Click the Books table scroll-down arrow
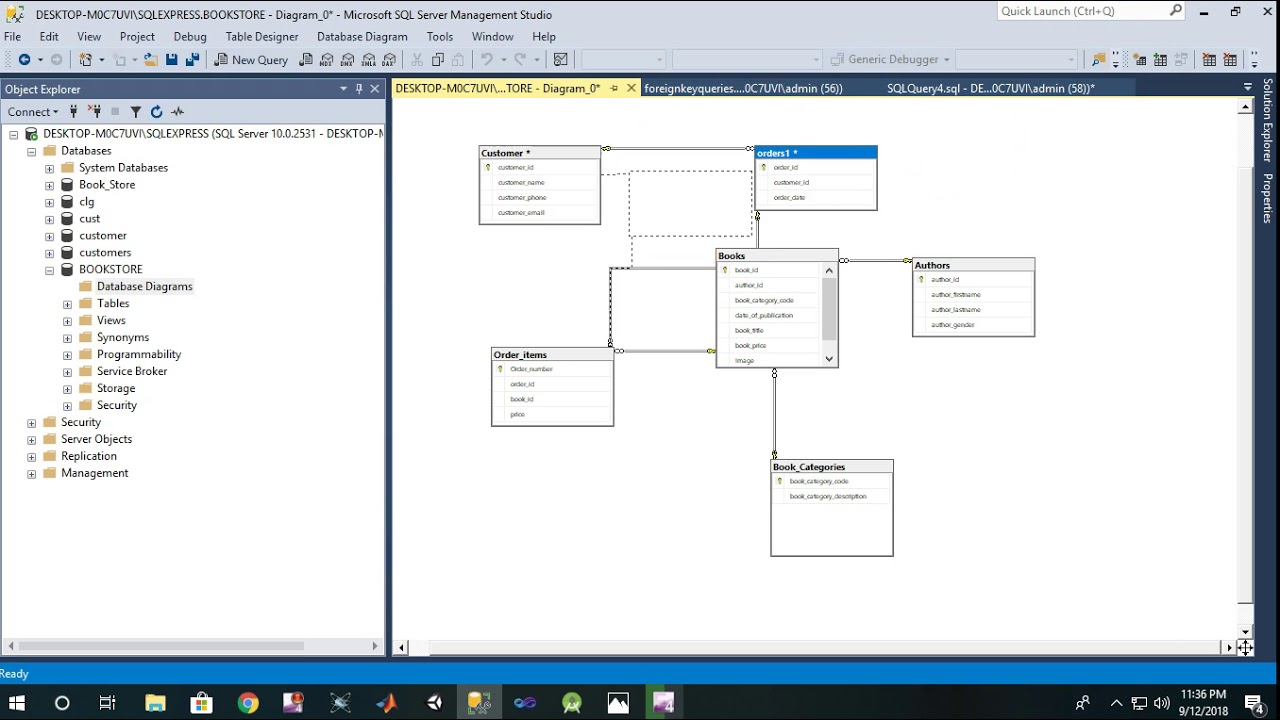 coord(829,359)
